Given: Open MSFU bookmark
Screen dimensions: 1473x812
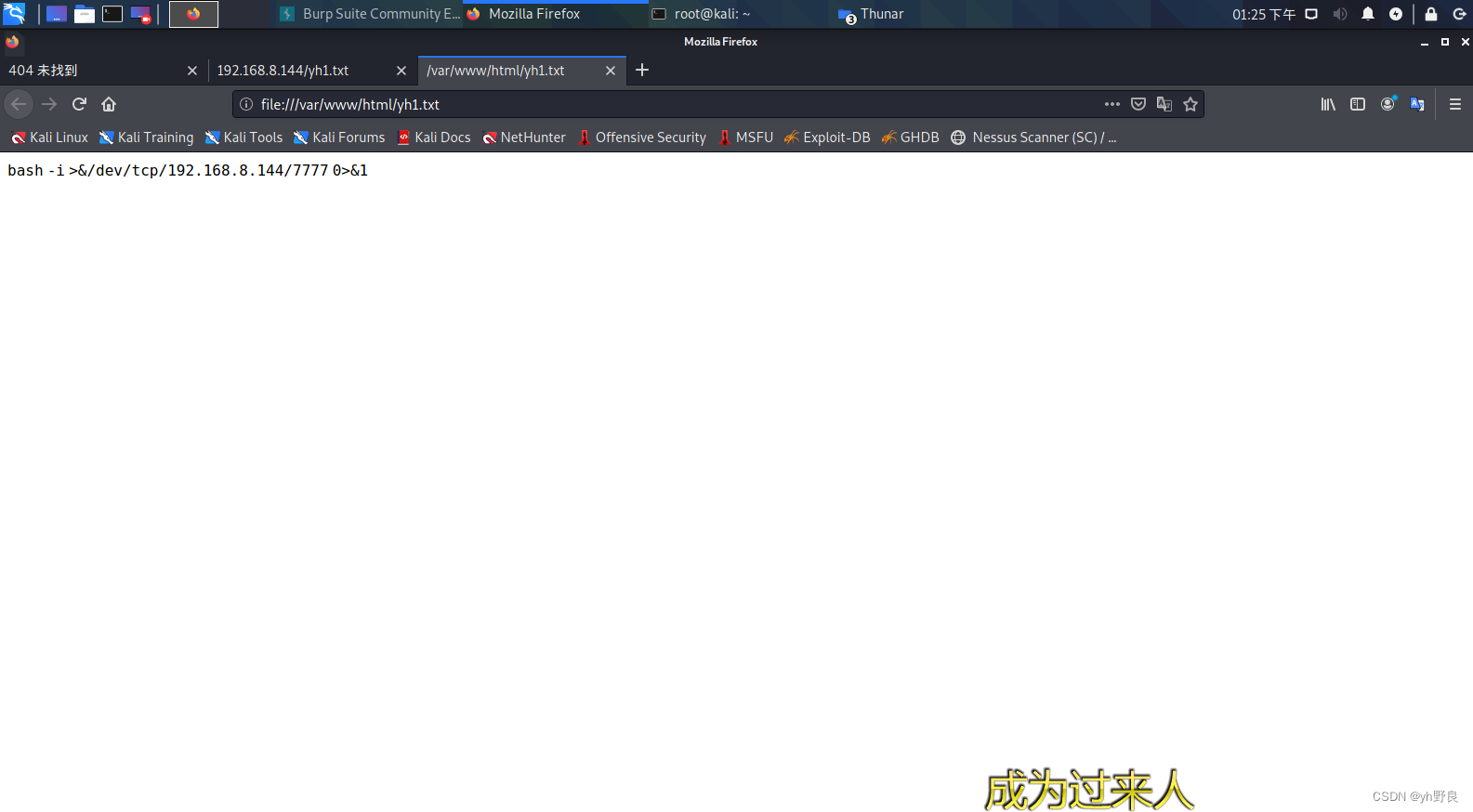Looking at the screenshot, I should click(745, 138).
